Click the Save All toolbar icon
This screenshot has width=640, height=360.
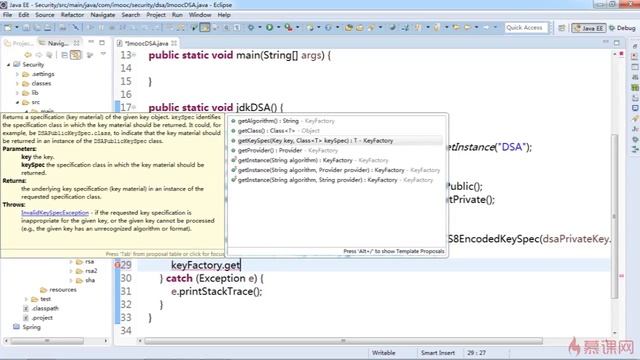click(37, 28)
